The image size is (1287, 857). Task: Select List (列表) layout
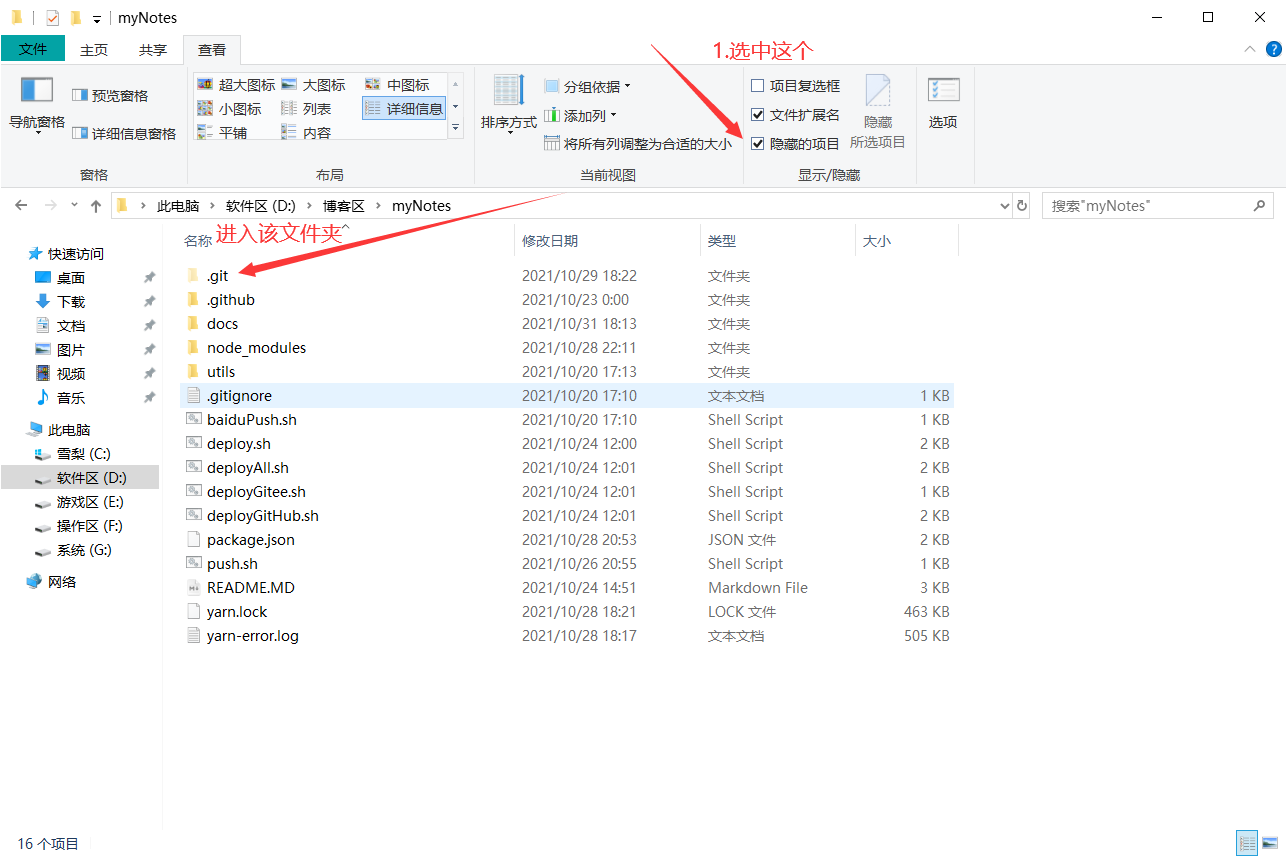[x=307, y=109]
